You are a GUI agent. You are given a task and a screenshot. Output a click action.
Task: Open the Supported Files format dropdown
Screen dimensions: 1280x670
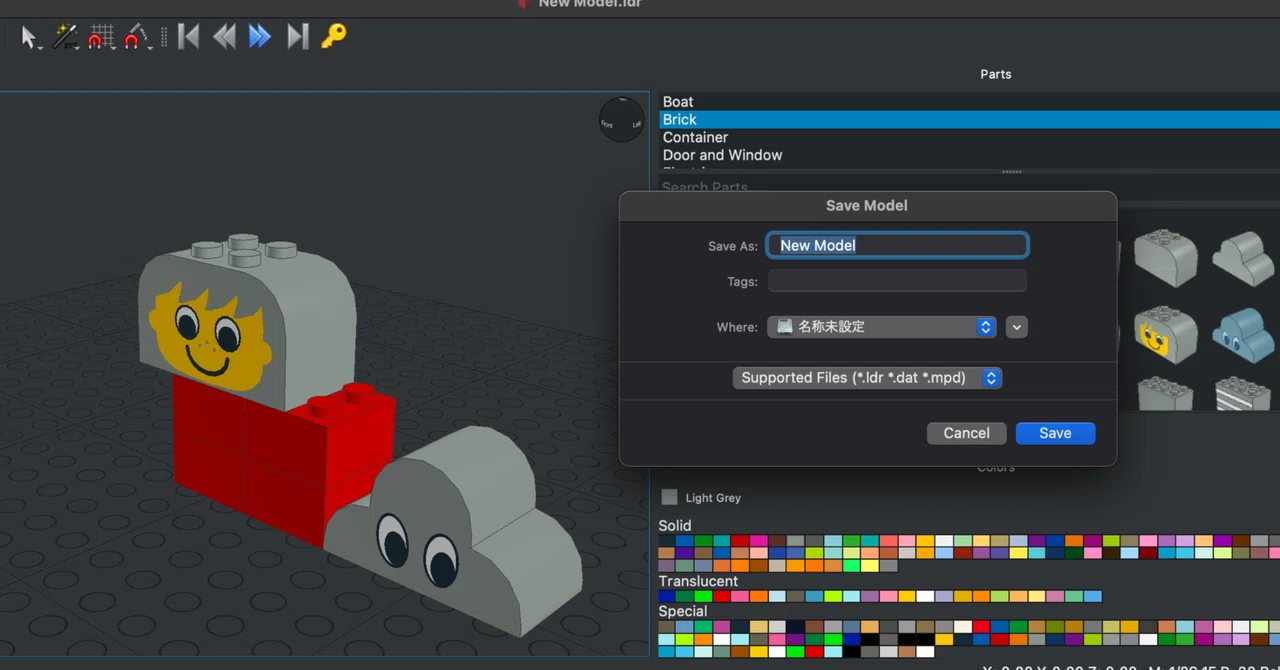(866, 378)
